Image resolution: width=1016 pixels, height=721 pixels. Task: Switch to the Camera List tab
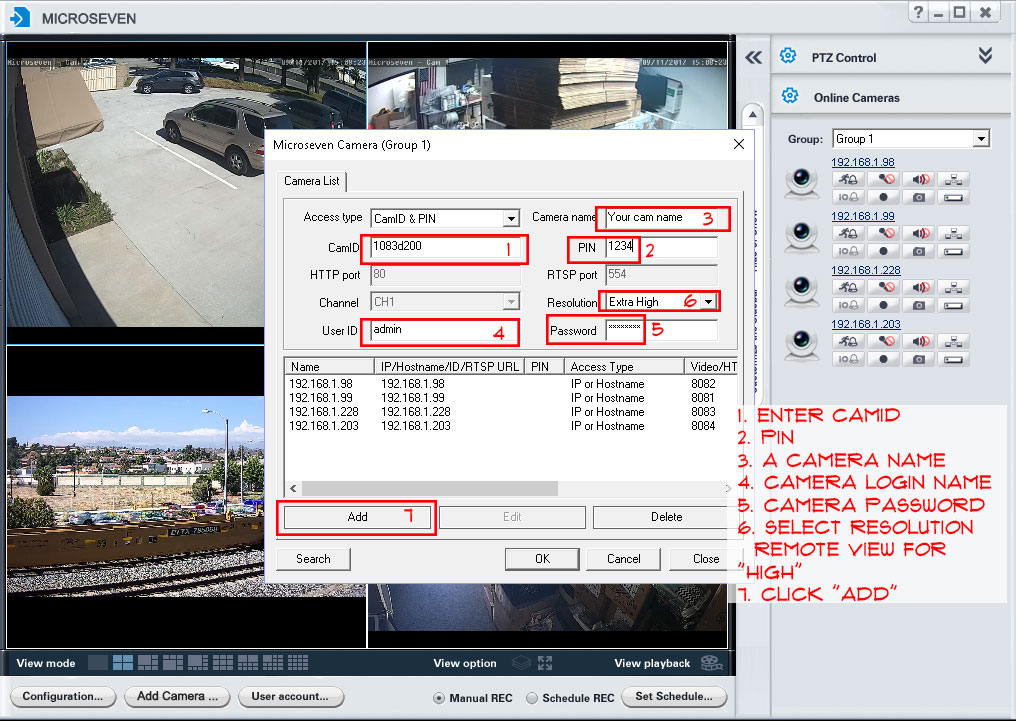point(312,181)
